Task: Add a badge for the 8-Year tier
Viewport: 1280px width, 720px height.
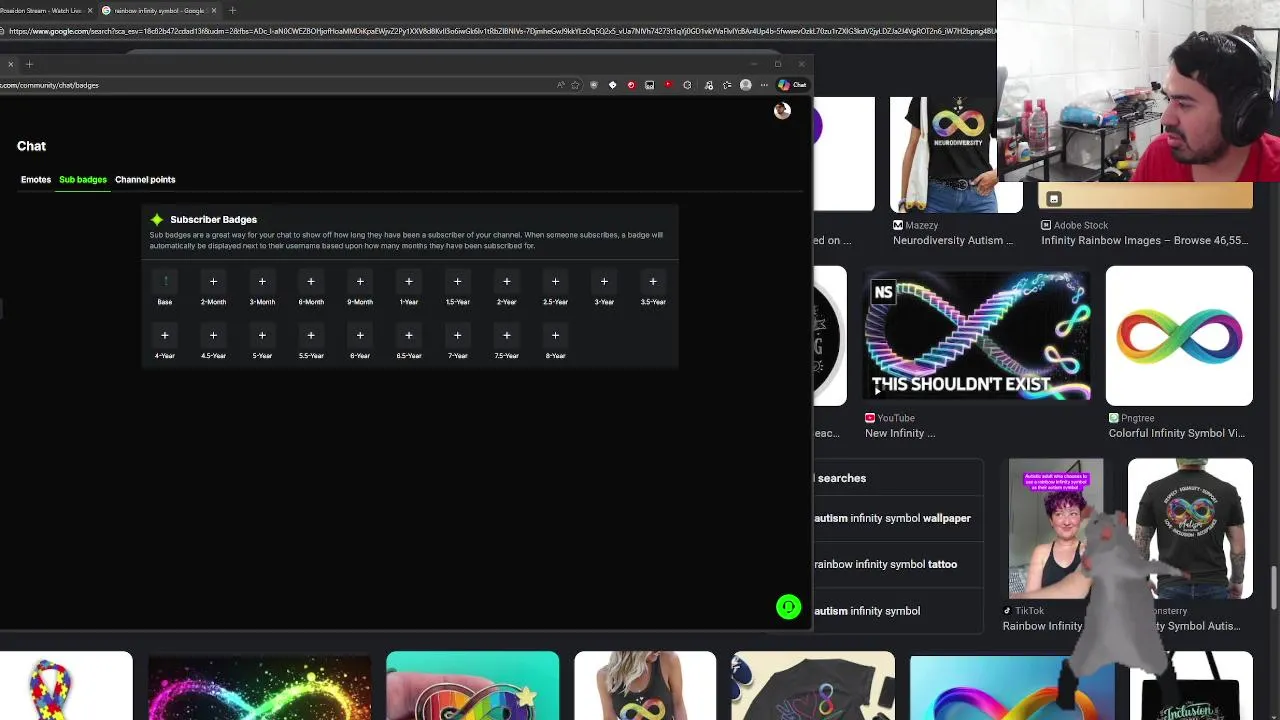Action: (x=555, y=336)
